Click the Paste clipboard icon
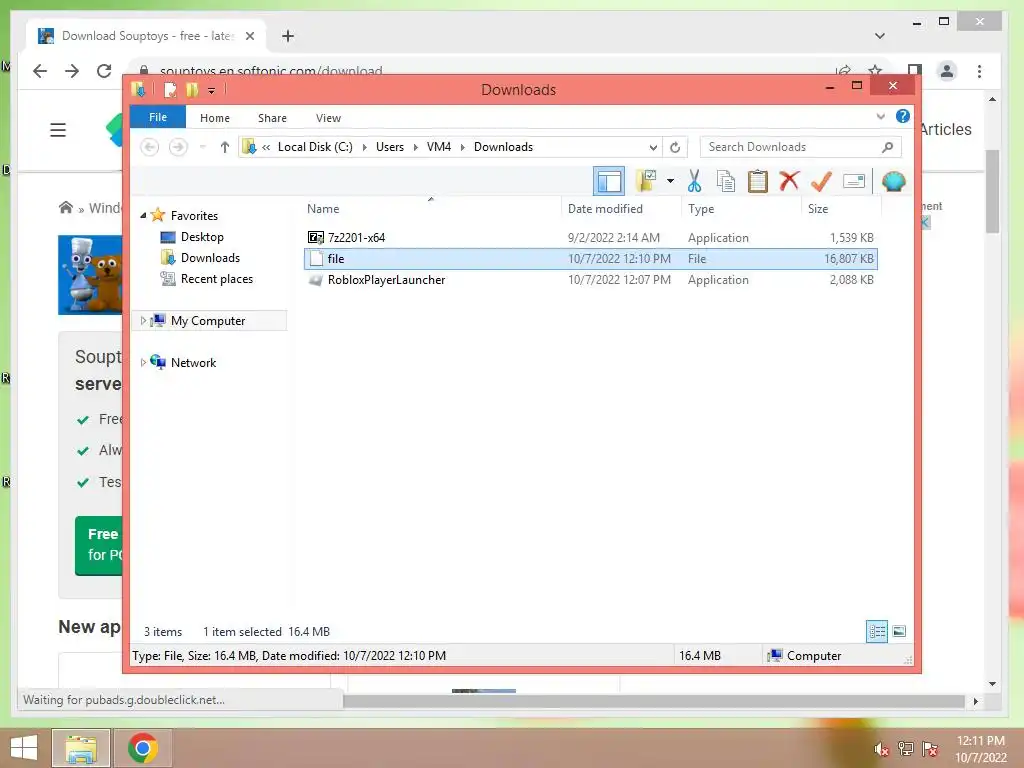The width and height of the screenshot is (1024, 768). coord(758,181)
